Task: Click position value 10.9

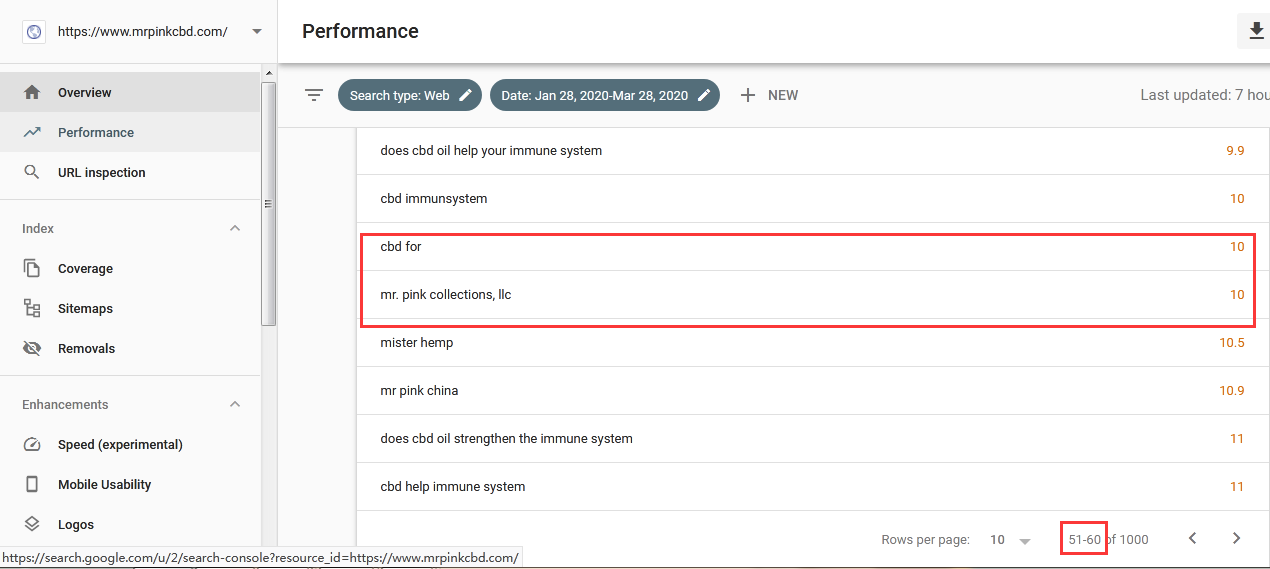Action: pyautogui.click(x=1232, y=391)
